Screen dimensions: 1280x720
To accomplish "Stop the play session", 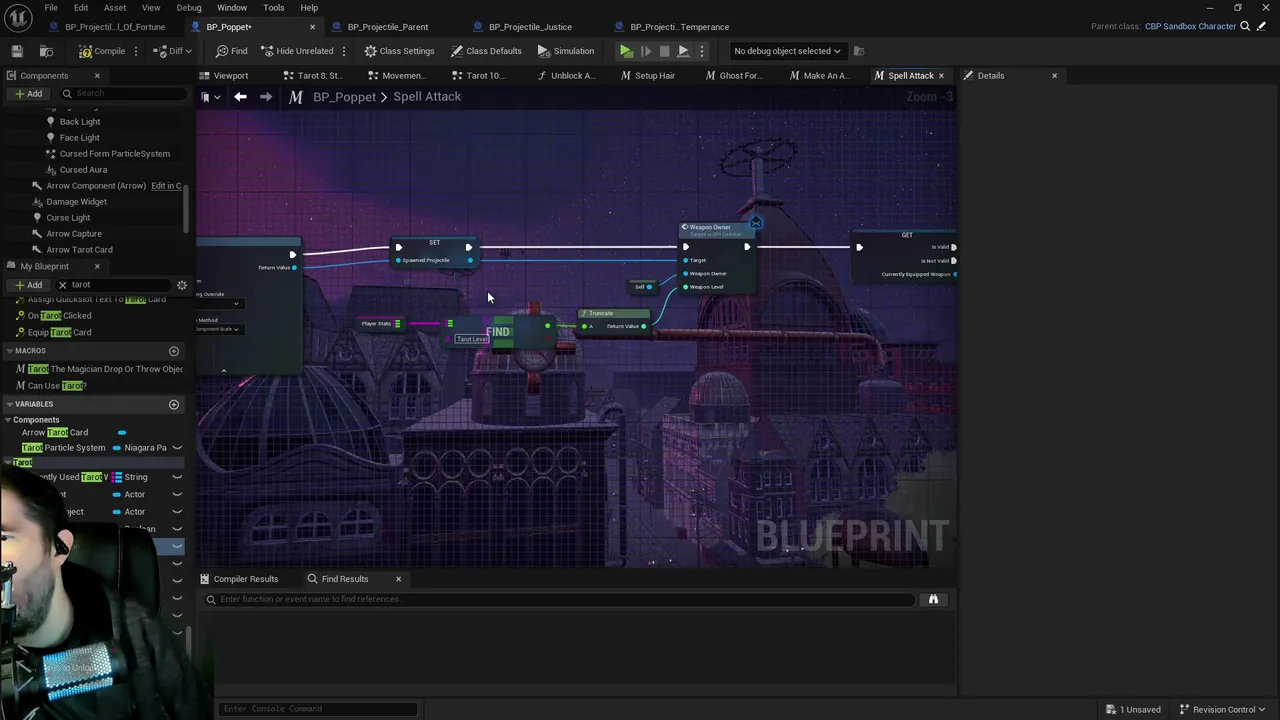I will click(x=664, y=51).
